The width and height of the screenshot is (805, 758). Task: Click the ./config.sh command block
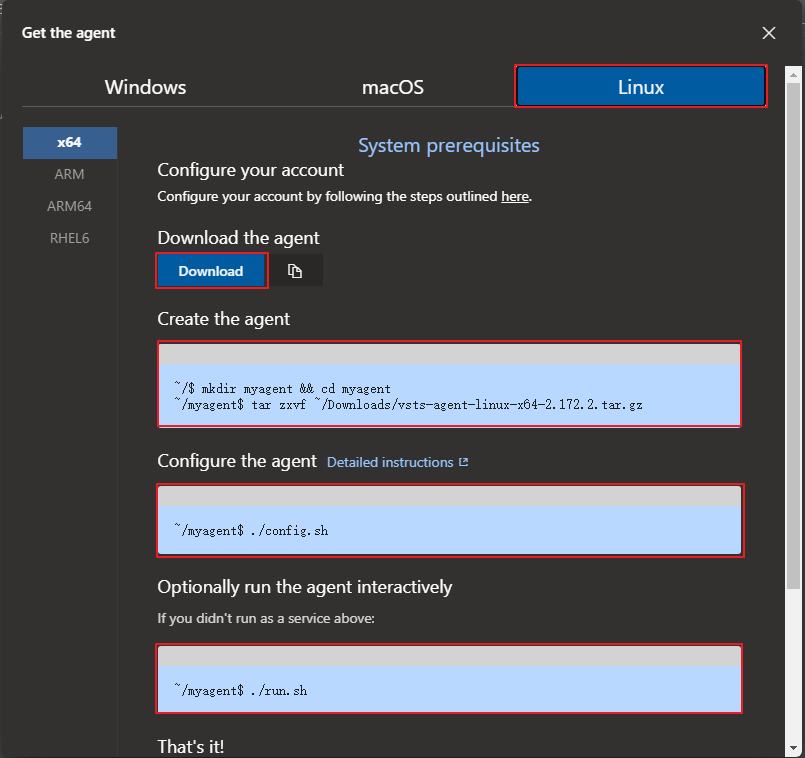point(449,520)
